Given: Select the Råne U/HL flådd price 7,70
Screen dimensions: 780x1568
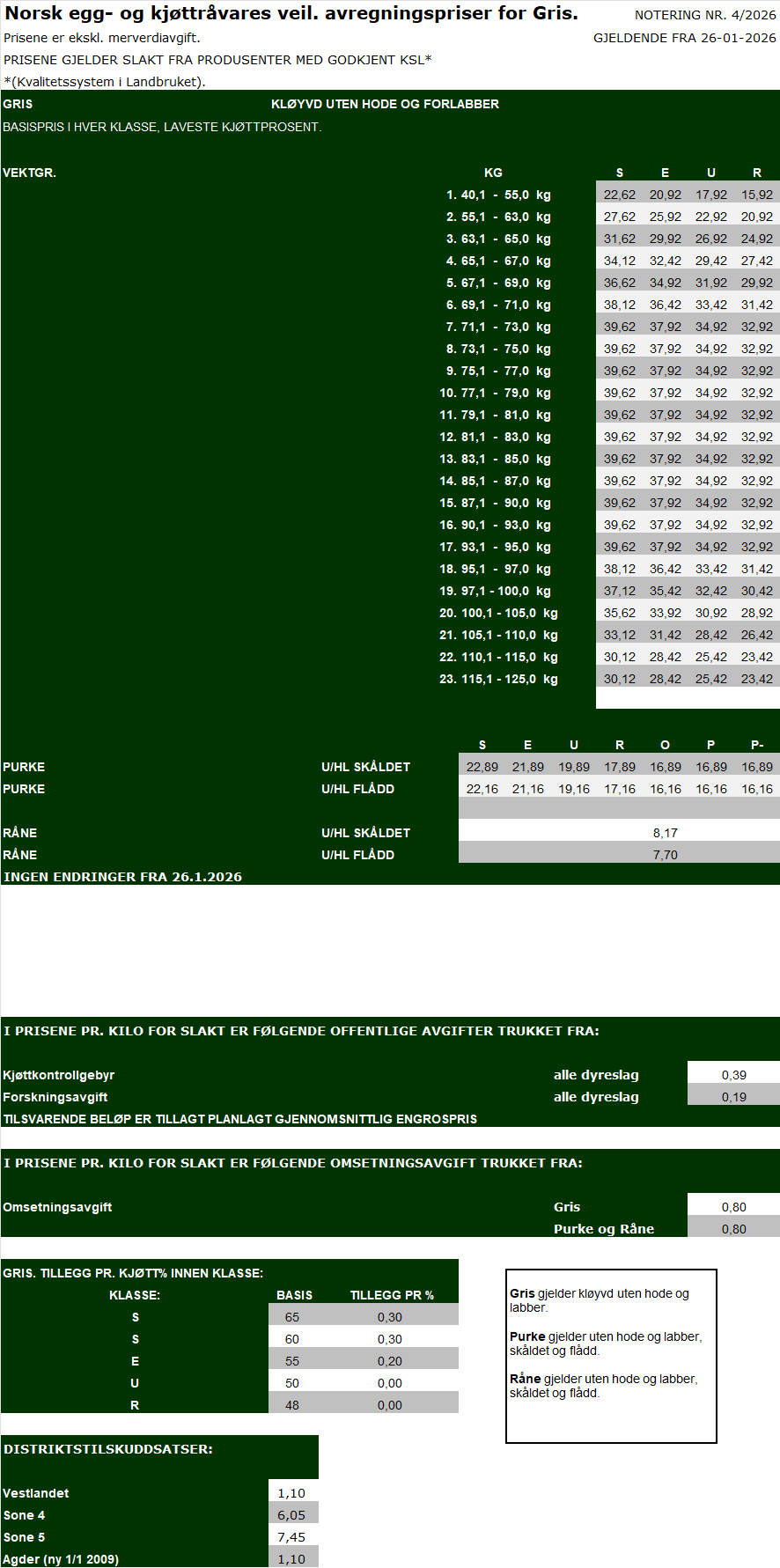Looking at the screenshot, I should (x=665, y=855).
